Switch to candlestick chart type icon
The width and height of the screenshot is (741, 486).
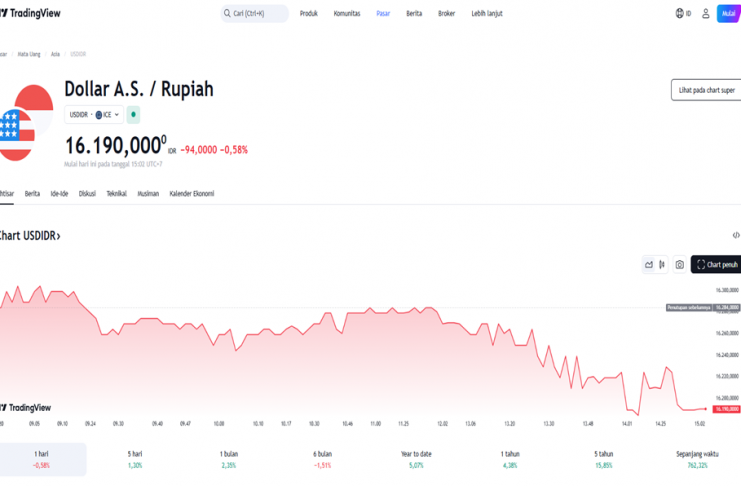click(x=662, y=265)
